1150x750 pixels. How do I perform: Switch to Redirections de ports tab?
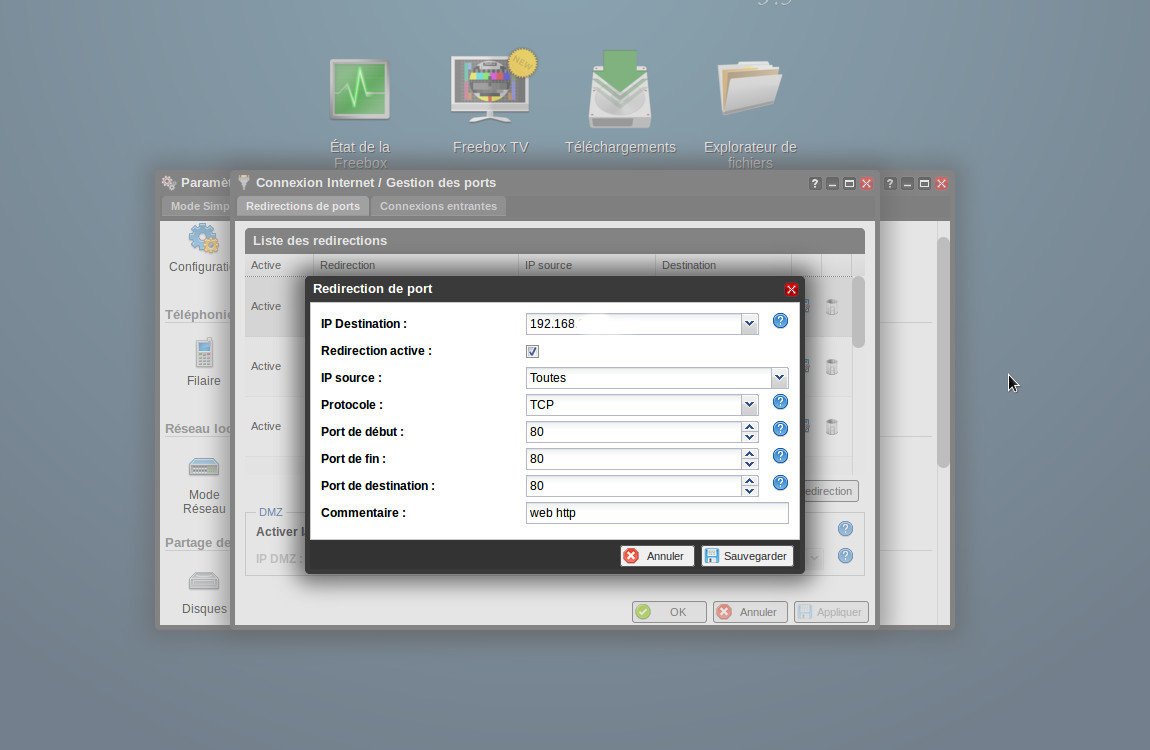303,206
